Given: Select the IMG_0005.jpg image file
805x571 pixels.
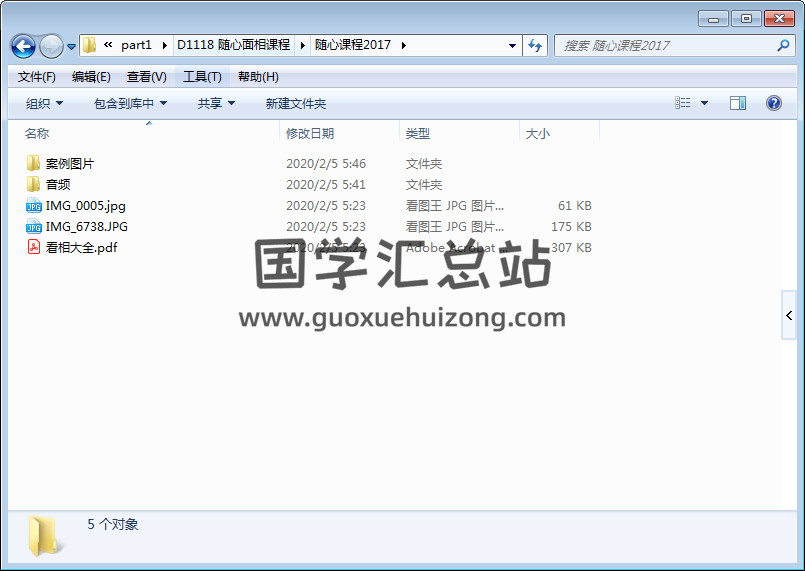Looking at the screenshot, I should point(85,206).
